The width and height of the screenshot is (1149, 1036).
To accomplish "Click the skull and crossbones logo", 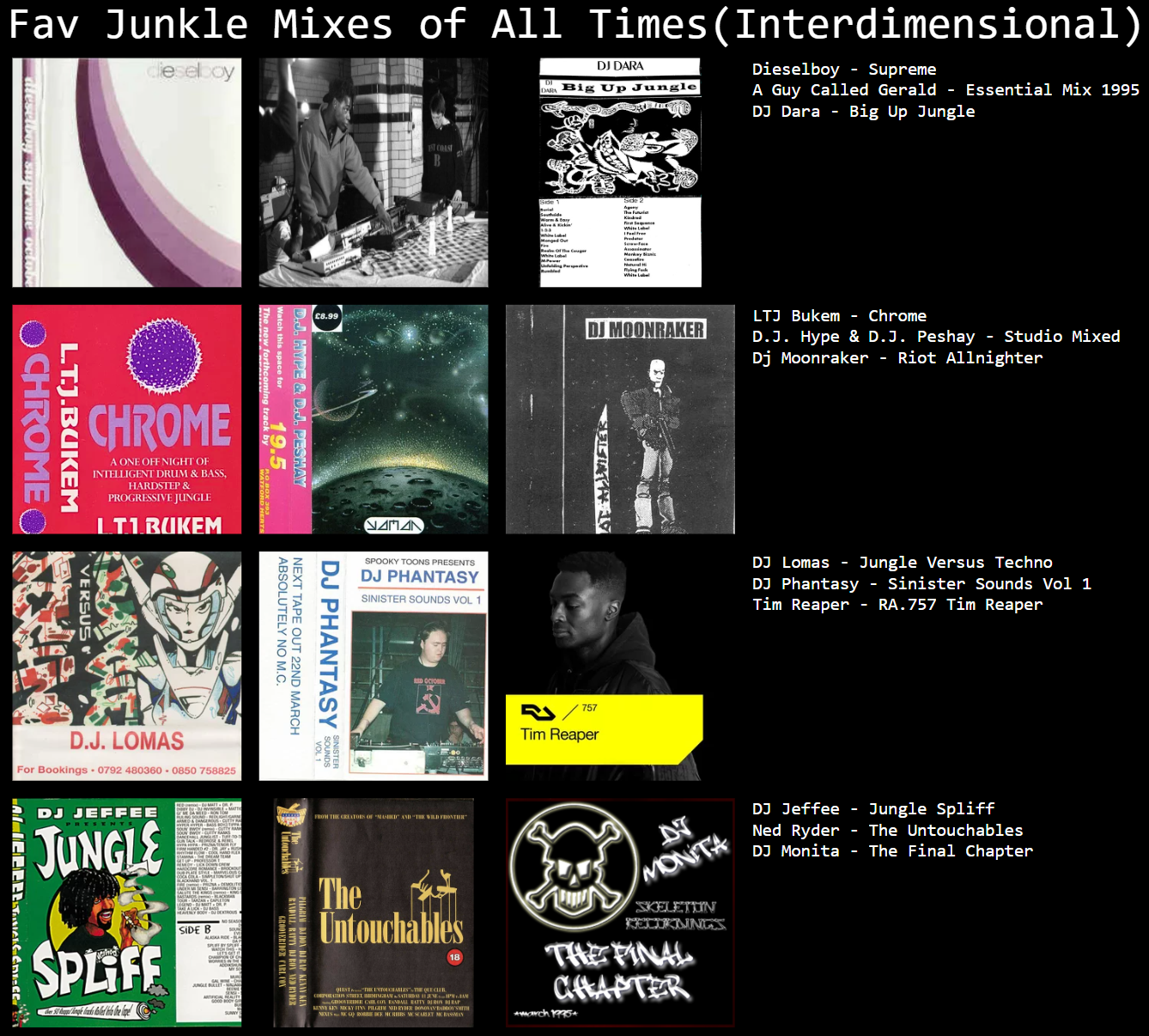I will tap(573, 866).
